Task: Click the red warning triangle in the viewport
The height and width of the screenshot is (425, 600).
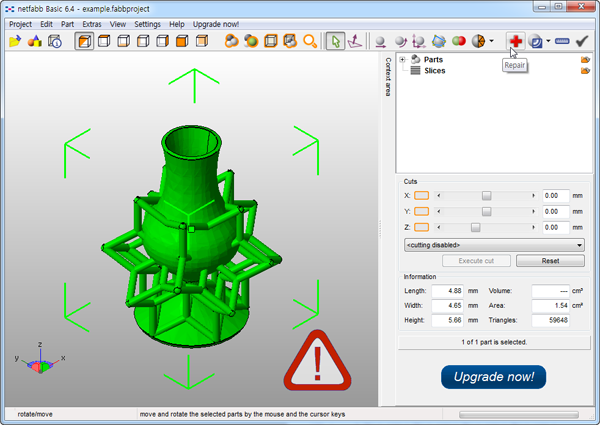Action: (317, 361)
